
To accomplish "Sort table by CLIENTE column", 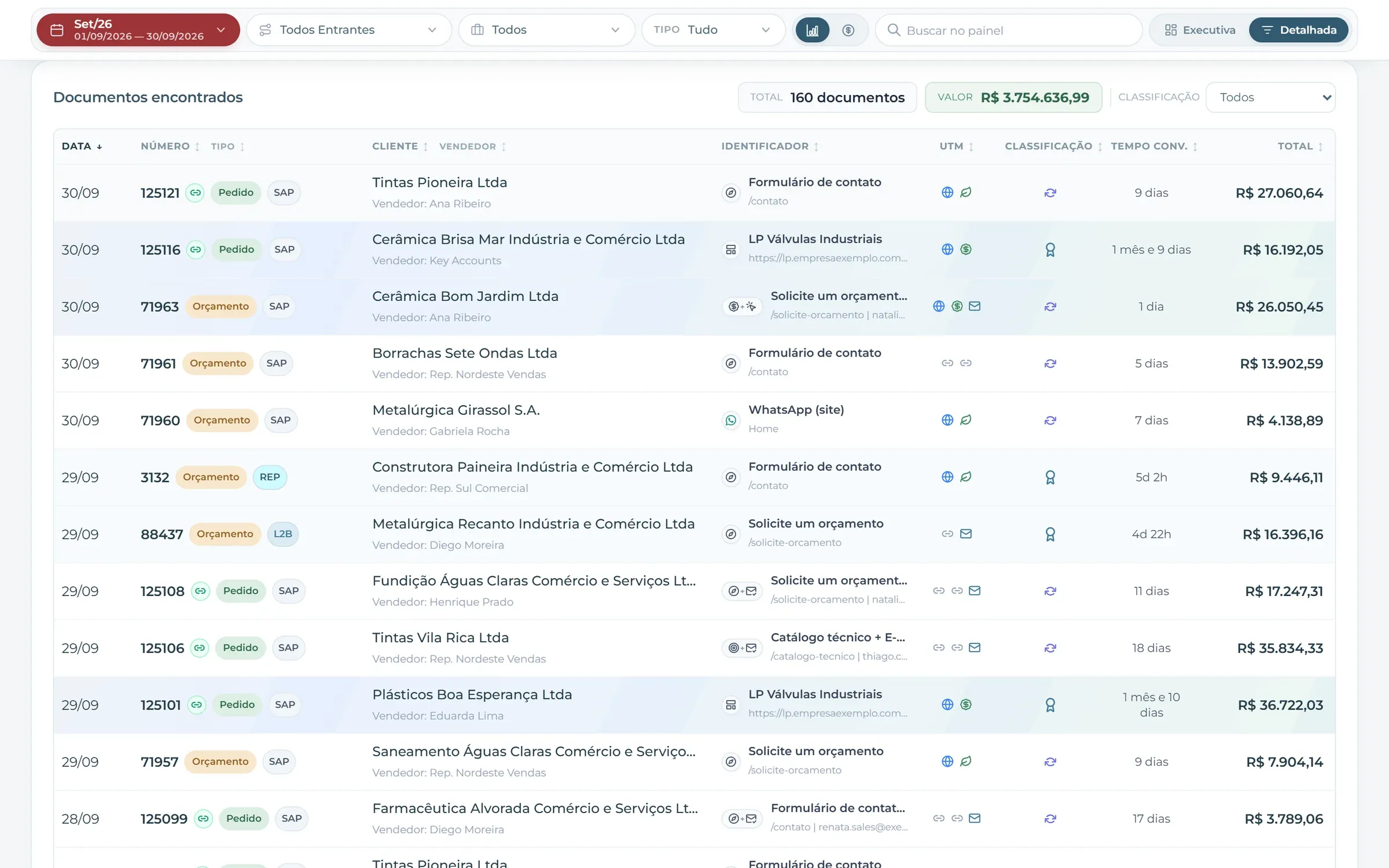I will [x=400, y=146].
